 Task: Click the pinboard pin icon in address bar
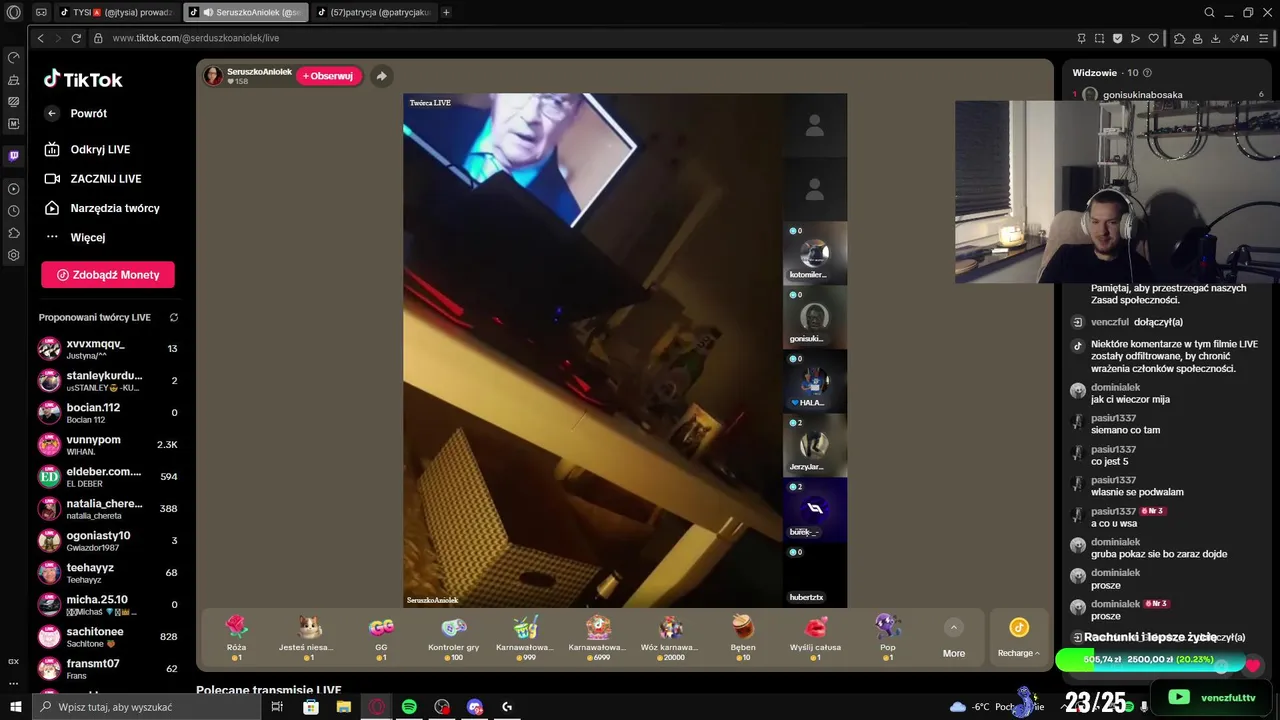click(x=1081, y=38)
